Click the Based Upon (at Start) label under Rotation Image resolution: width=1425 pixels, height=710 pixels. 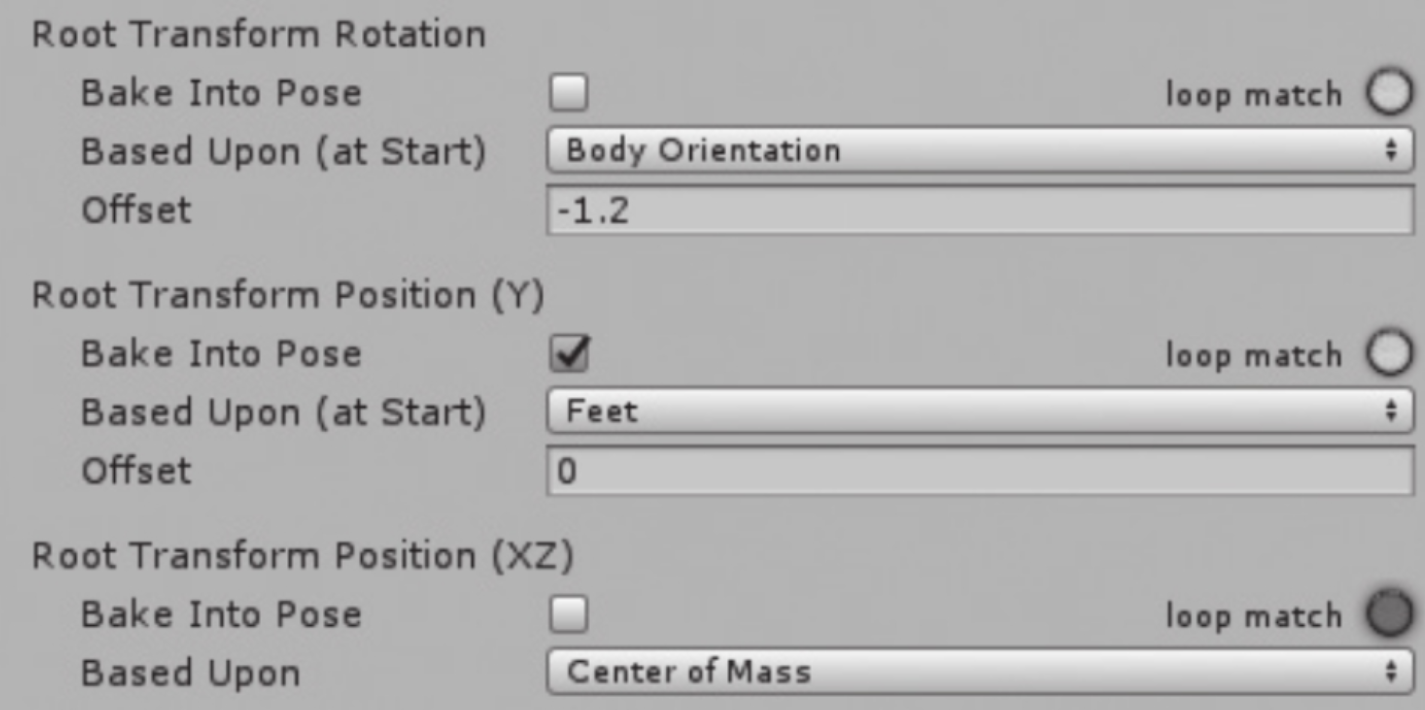coord(283,152)
